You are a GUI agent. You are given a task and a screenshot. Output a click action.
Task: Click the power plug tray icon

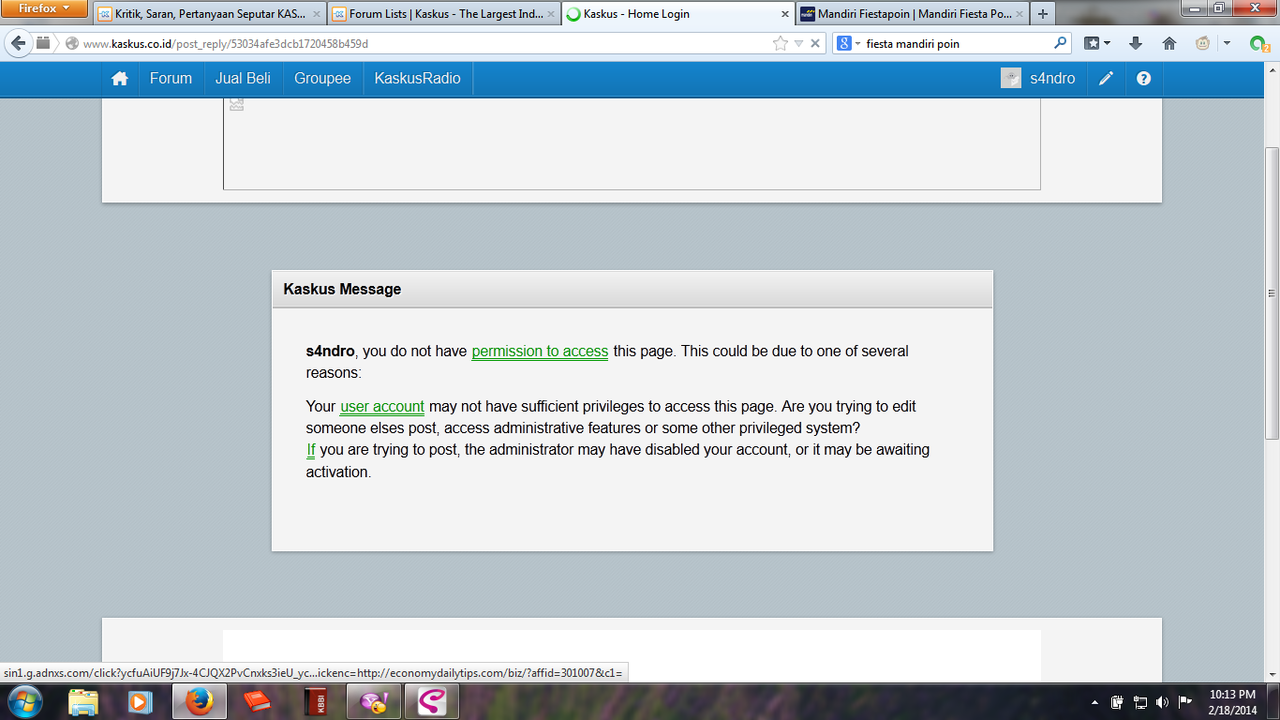1117,702
